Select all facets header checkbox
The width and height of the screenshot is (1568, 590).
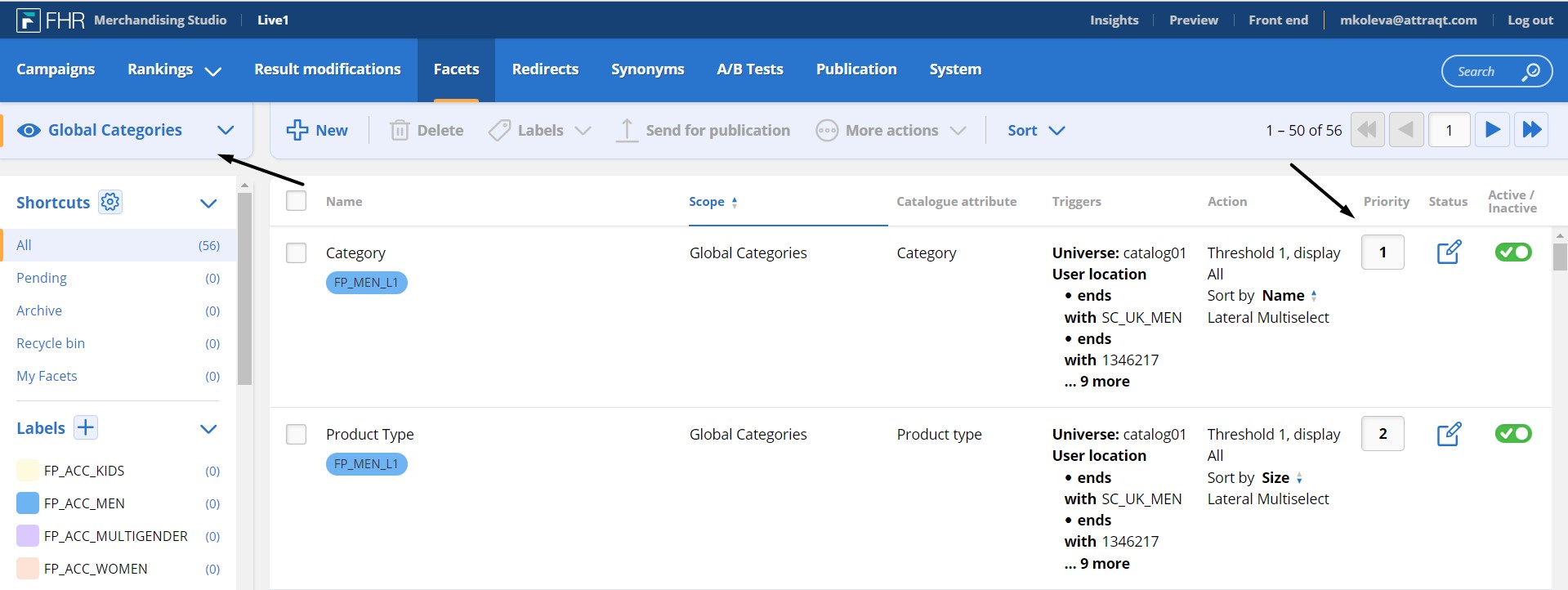[297, 201]
